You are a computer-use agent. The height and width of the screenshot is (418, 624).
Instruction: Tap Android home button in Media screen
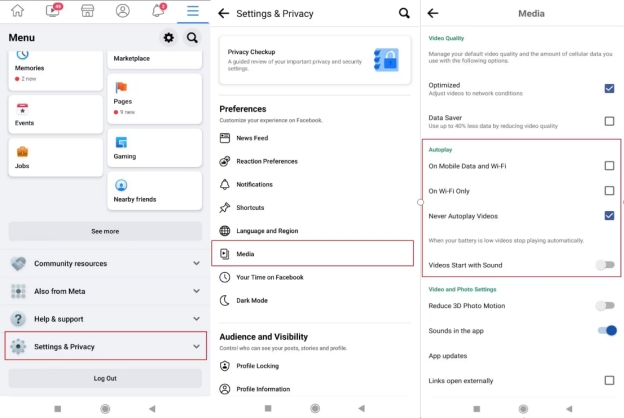[x=523, y=409]
